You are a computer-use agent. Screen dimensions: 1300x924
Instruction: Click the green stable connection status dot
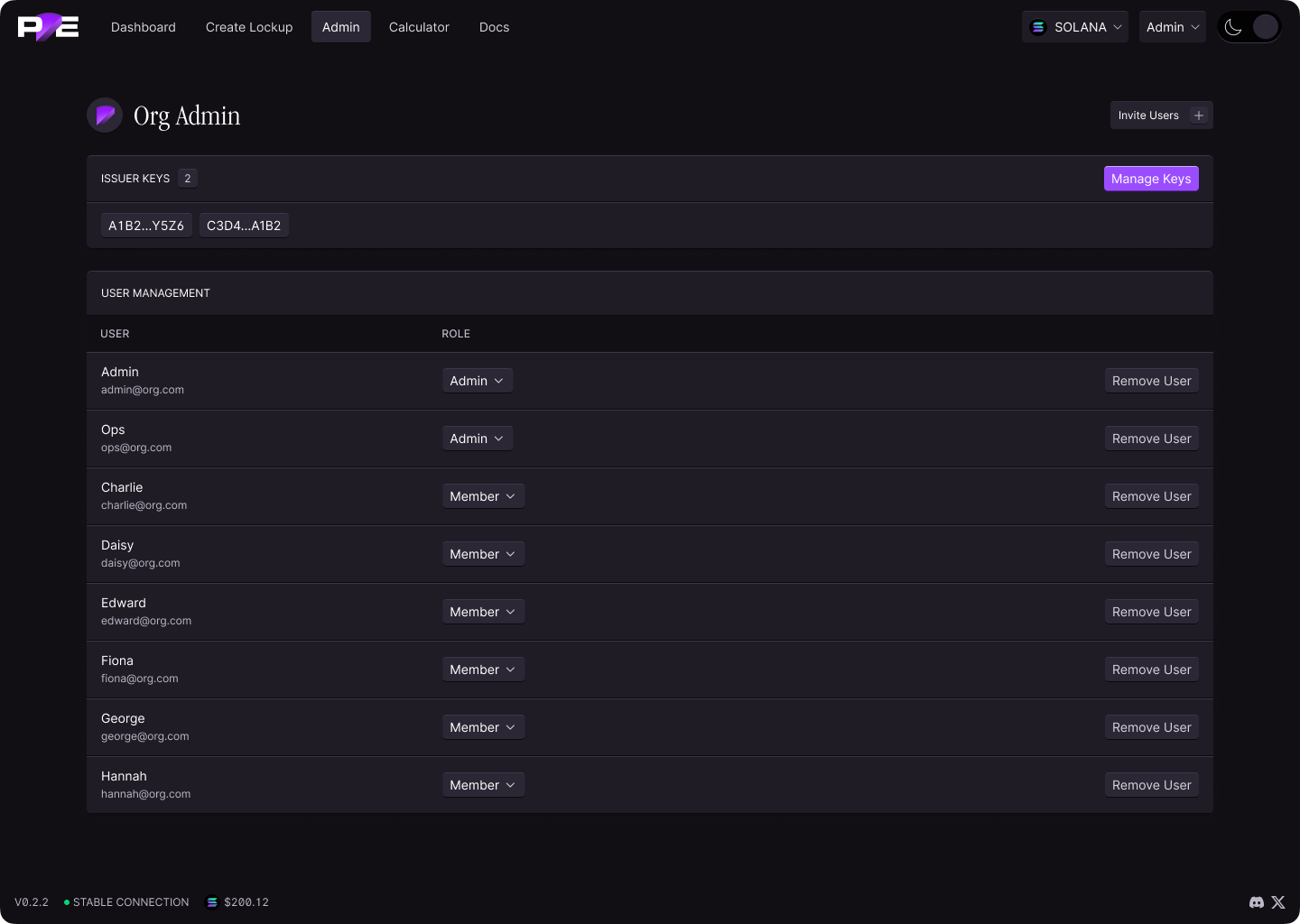tap(67, 902)
